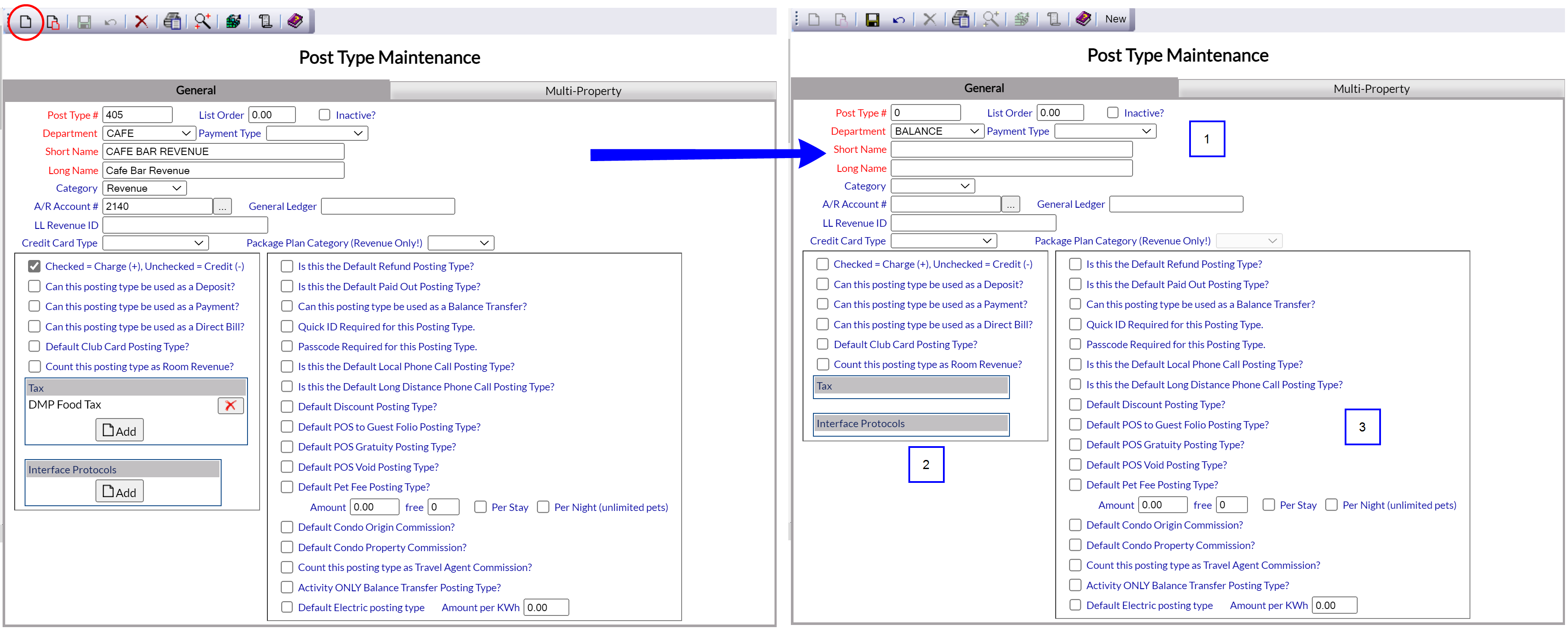
Task: Click blue Undo arrow in right toolbar
Action: point(899,20)
